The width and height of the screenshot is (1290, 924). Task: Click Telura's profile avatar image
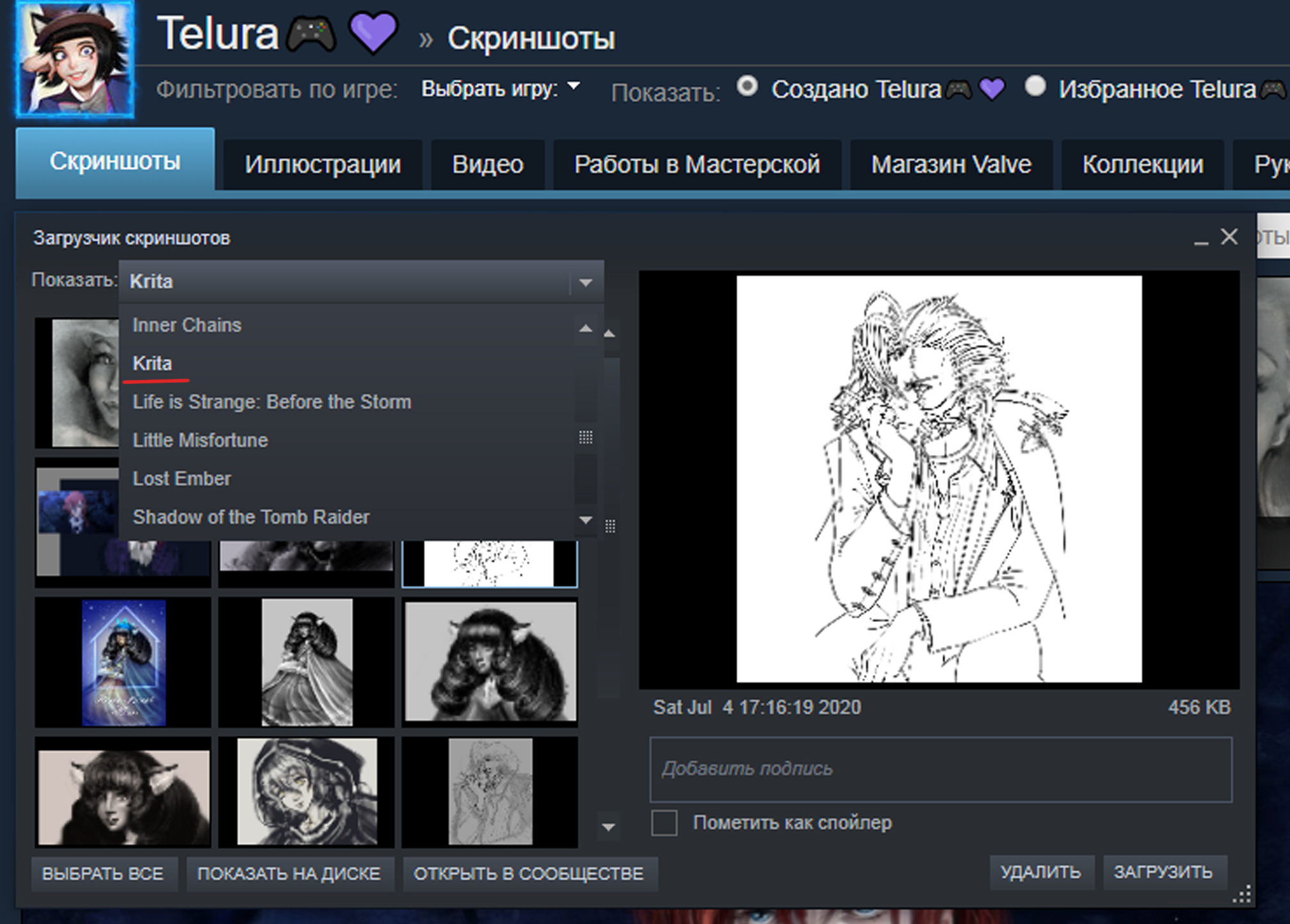coord(75,60)
